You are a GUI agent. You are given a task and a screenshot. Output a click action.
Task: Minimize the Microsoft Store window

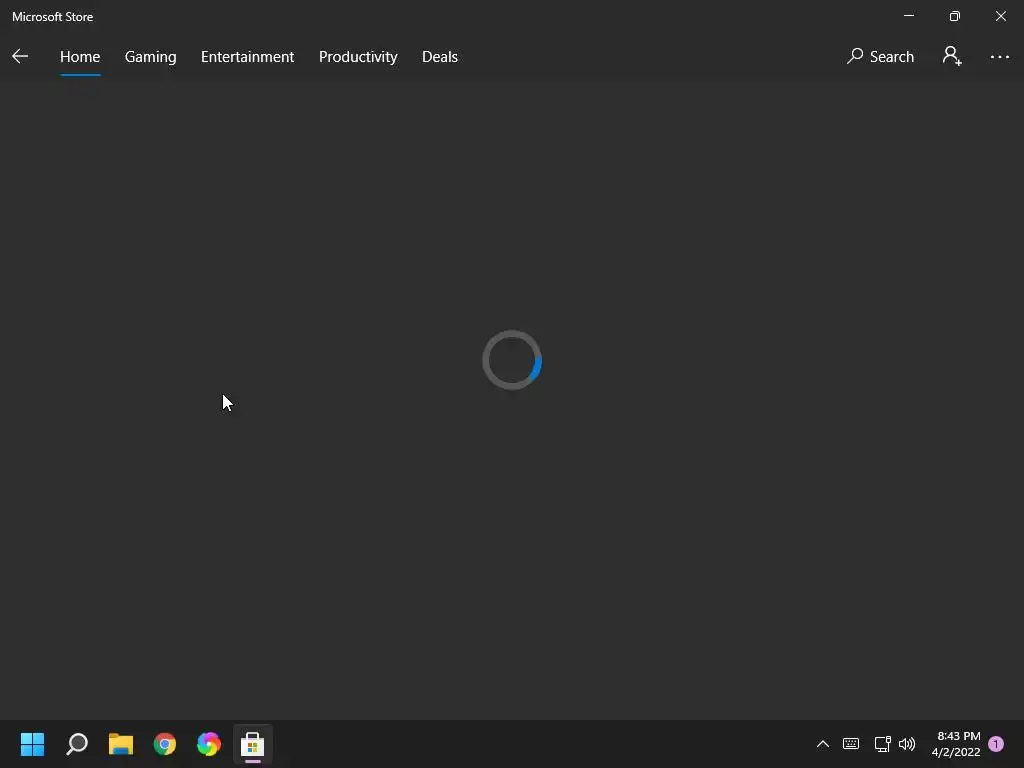(909, 16)
